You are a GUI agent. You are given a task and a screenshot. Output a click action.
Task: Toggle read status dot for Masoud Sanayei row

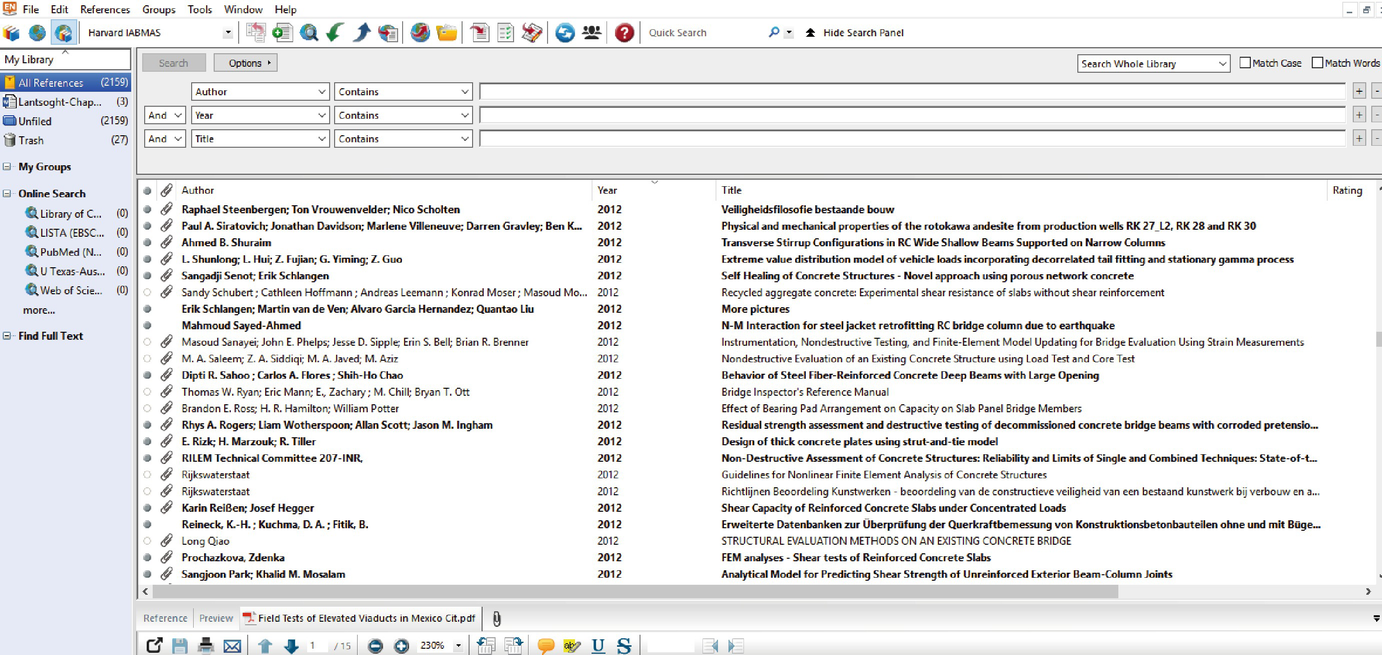pyautogui.click(x=147, y=342)
